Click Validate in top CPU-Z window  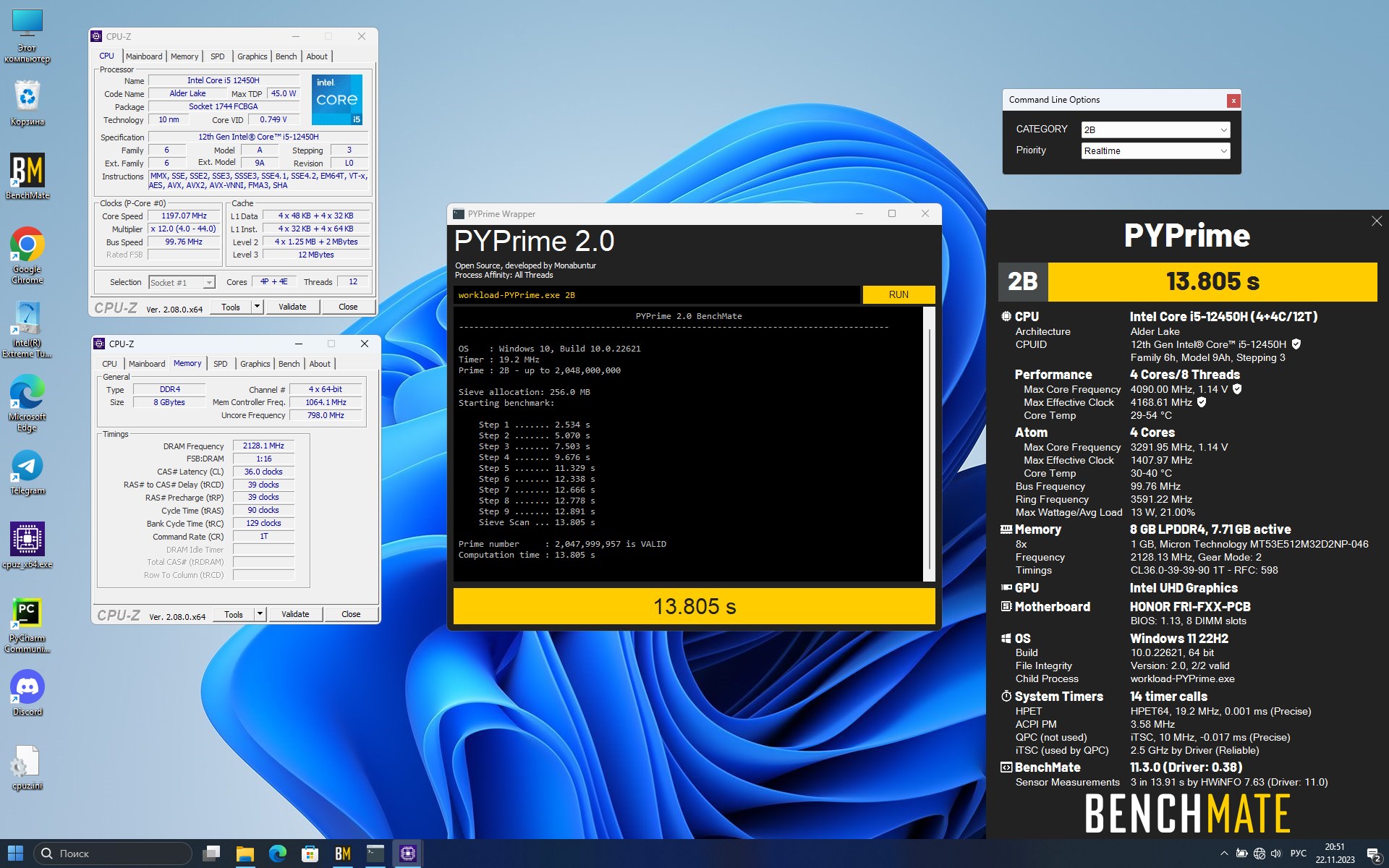click(x=292, y=307)
